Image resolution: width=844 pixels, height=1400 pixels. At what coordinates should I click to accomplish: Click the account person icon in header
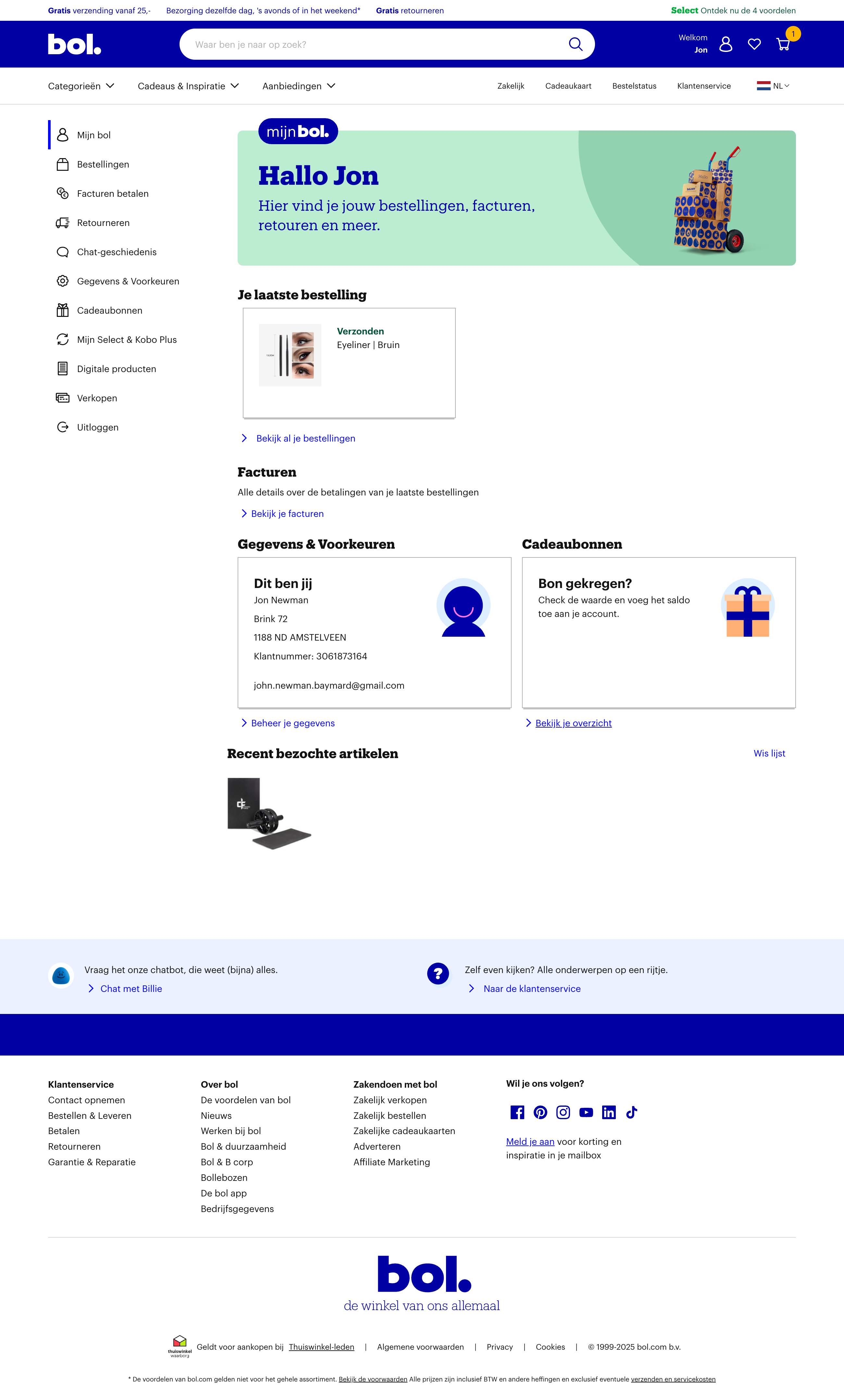click(x=726, y=44)
